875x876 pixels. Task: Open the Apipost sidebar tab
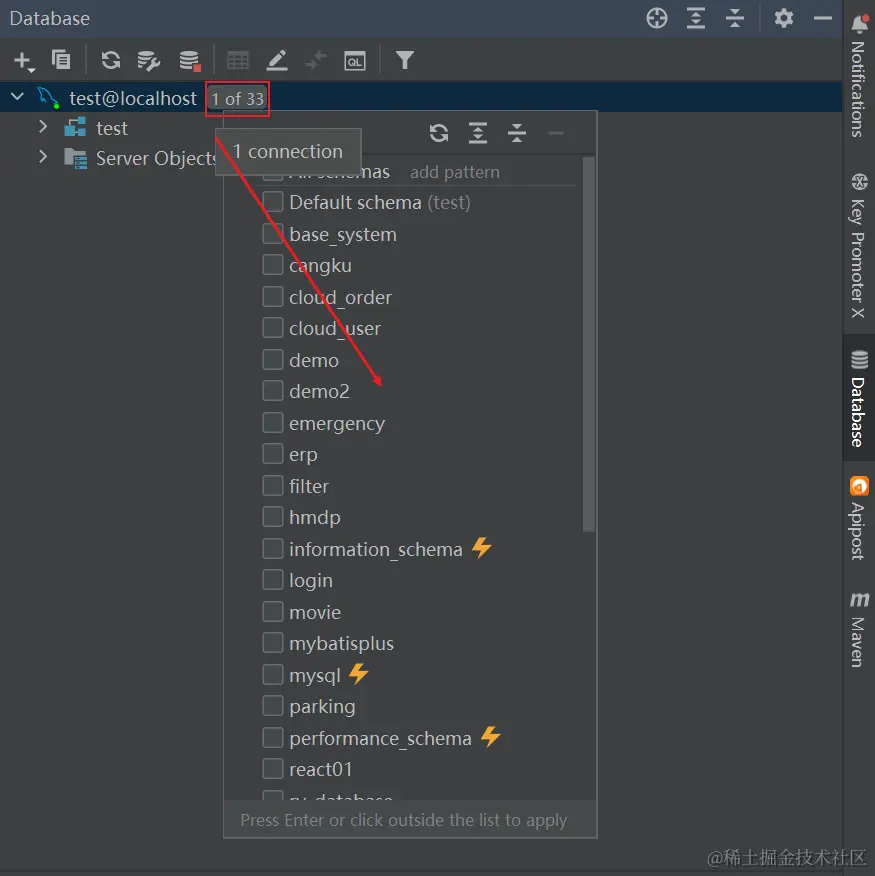click(859, 517)
